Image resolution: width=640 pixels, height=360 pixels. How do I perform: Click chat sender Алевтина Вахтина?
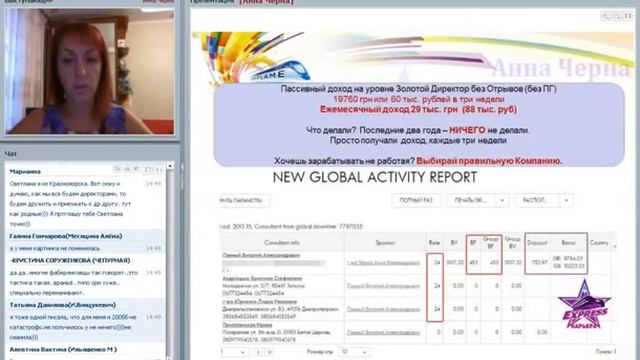[63, 349]
